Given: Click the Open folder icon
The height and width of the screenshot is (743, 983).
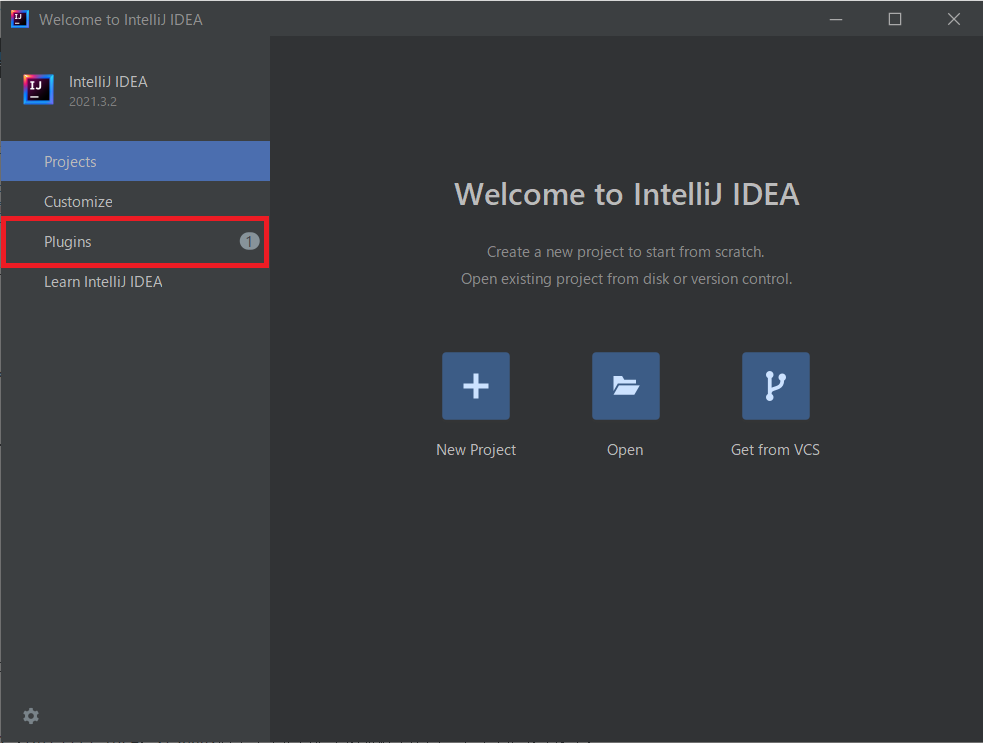Looking at the screenshot, I should [626, 386].
